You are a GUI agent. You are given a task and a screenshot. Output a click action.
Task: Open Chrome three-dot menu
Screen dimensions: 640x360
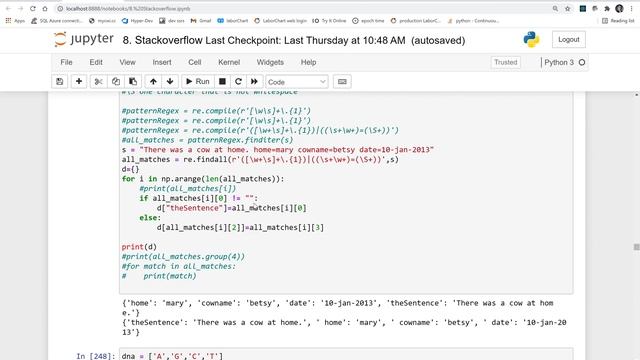[631, 9]
